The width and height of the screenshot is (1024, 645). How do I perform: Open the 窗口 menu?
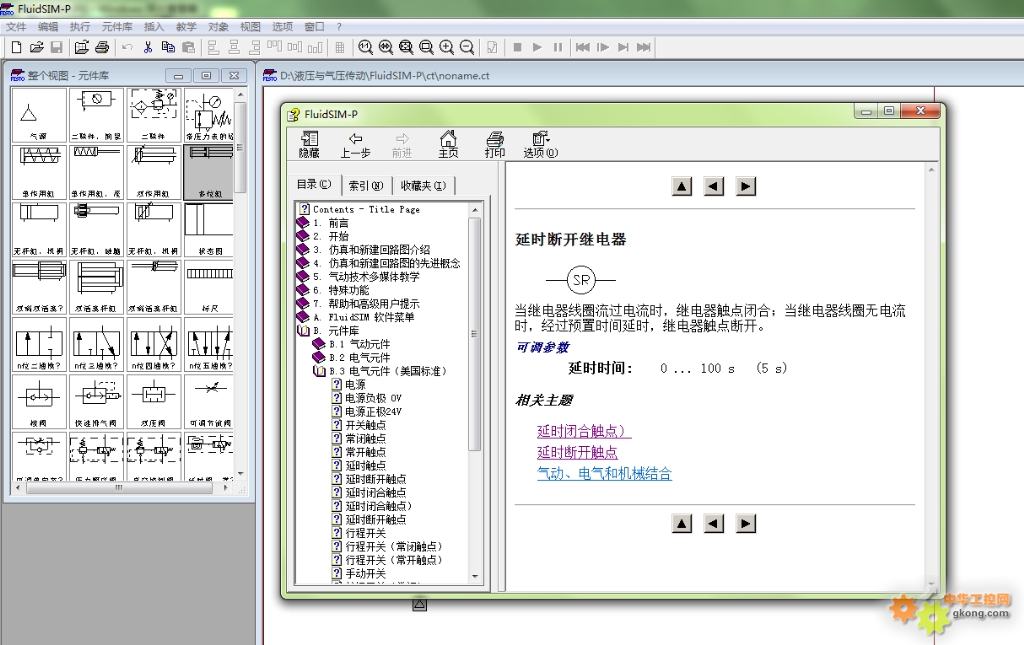(x=314, y=27)
